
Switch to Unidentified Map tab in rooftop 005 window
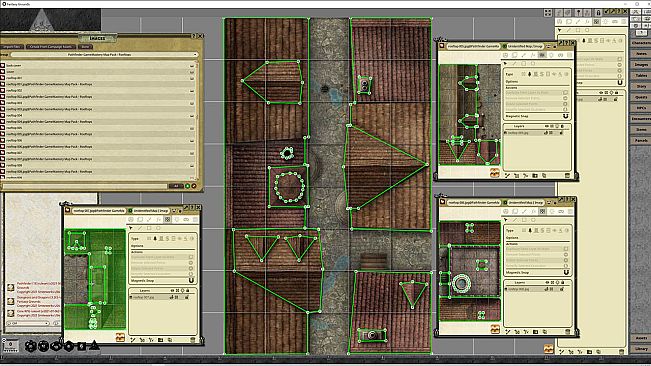[525, 46]
